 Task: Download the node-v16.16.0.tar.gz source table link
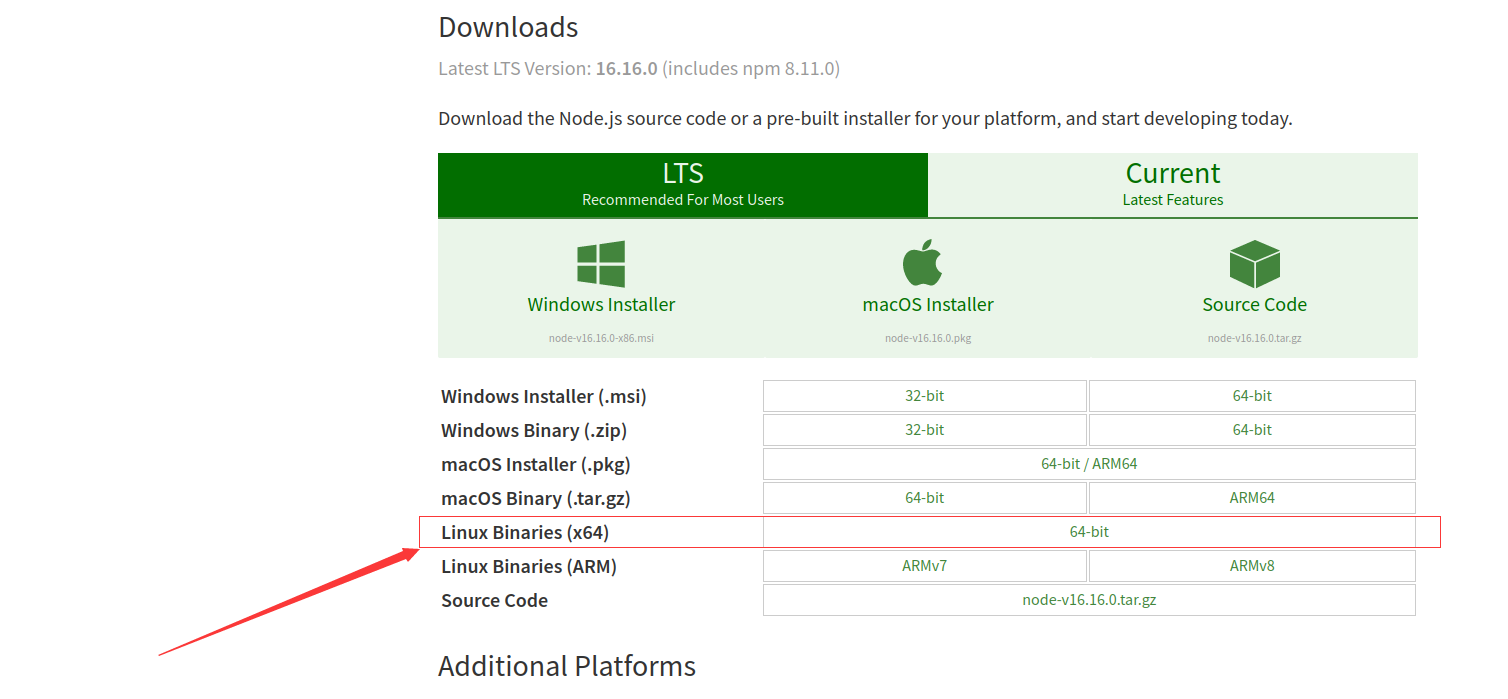tap(1089, 600)
